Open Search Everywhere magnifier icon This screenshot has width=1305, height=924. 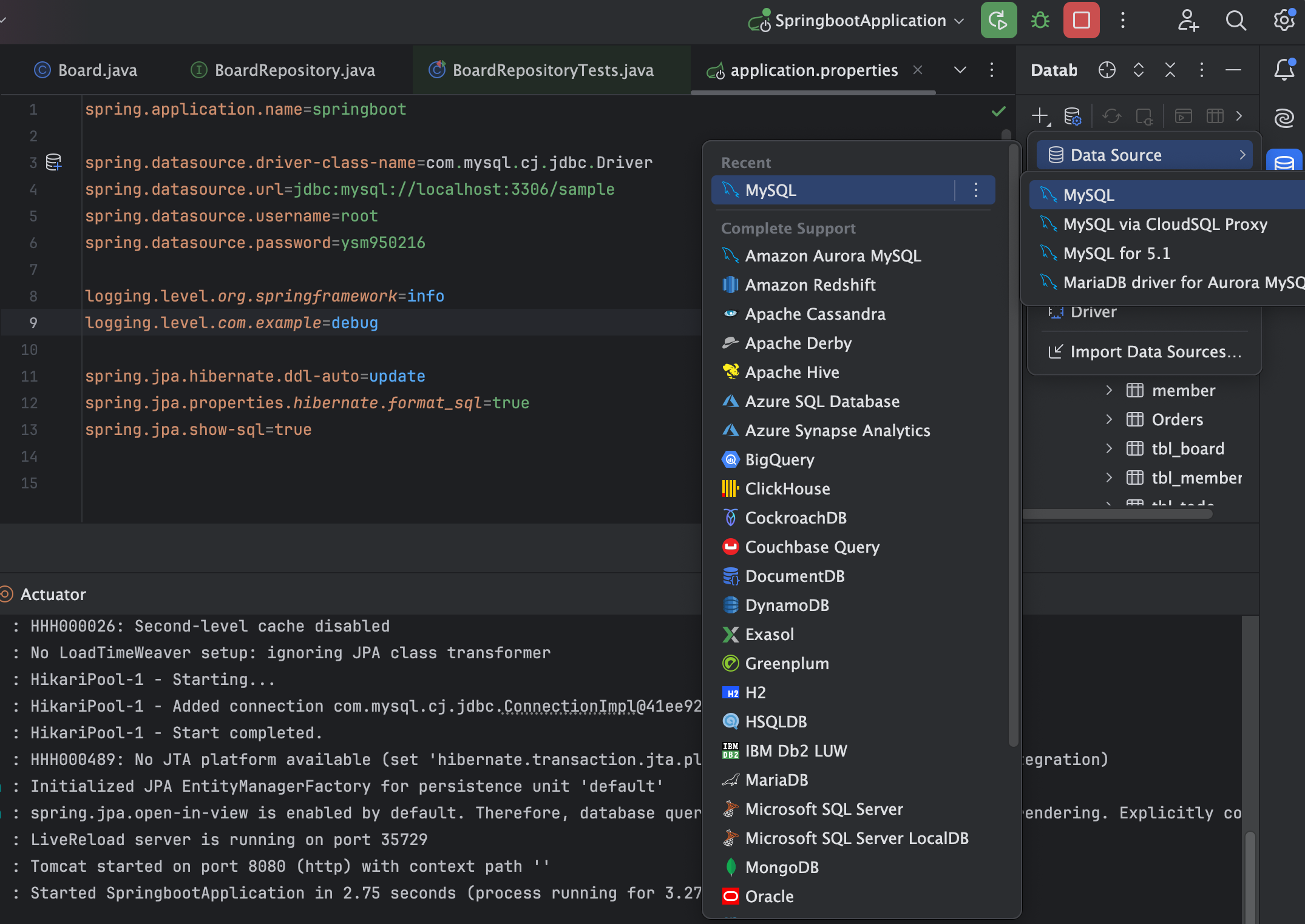pos(1236,21)
